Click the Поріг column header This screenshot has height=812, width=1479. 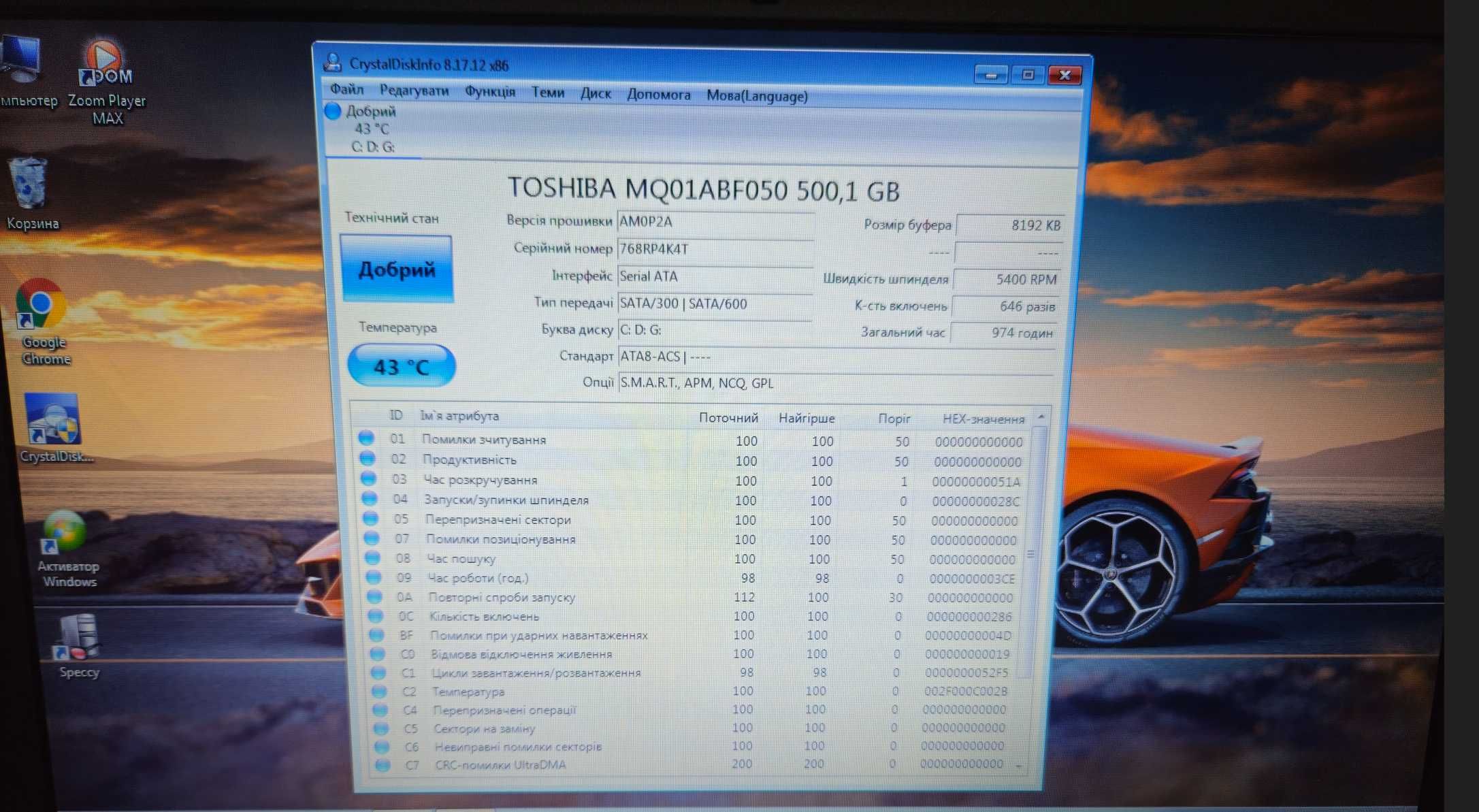[x=894, y=419]
